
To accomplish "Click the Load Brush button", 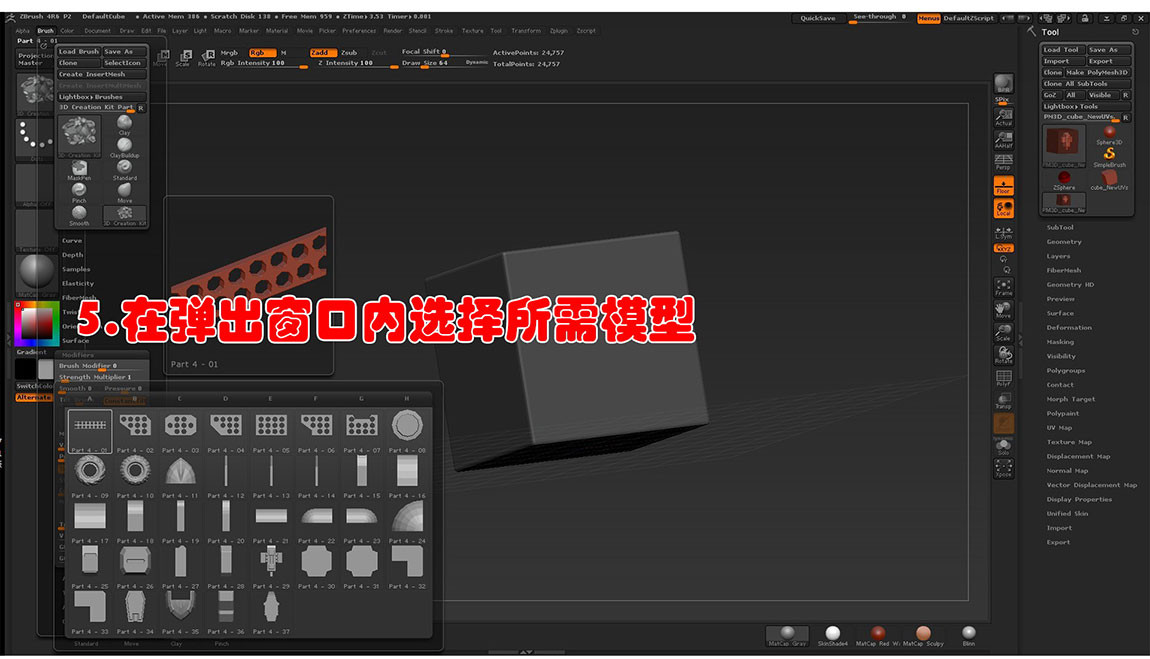I will [x=78, y=52].
